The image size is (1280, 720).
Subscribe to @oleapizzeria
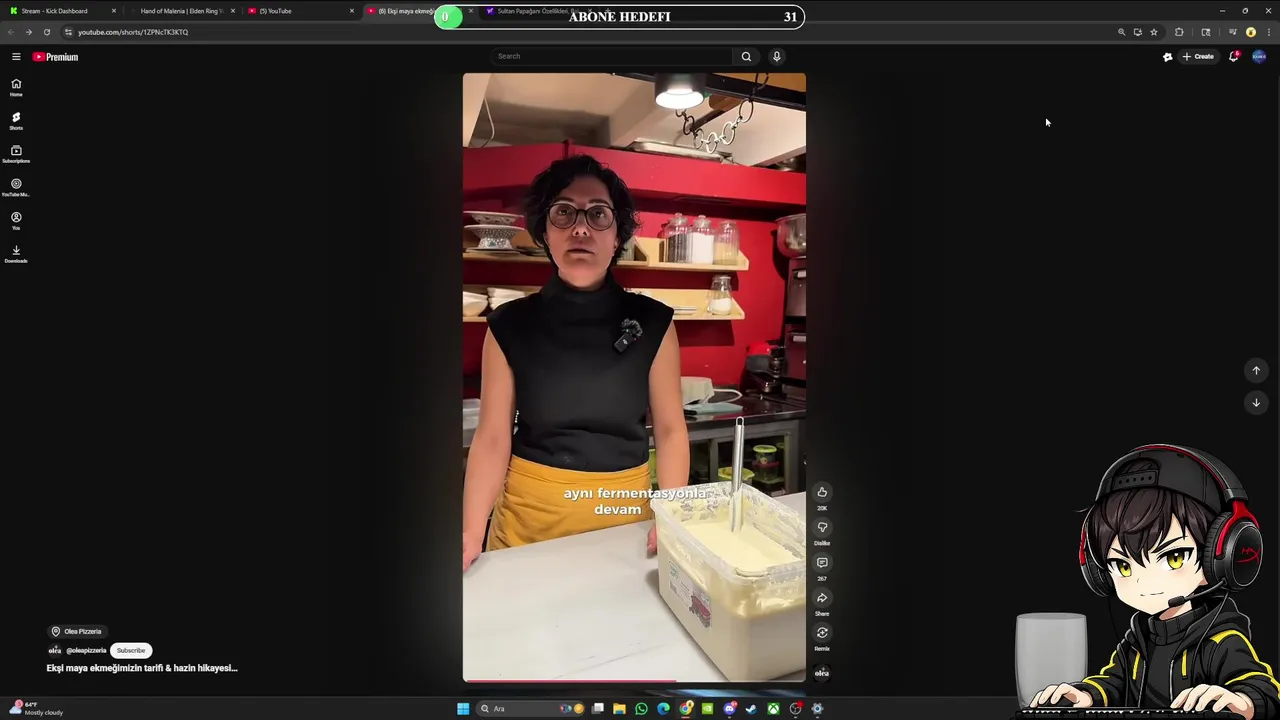click(131, 651)
